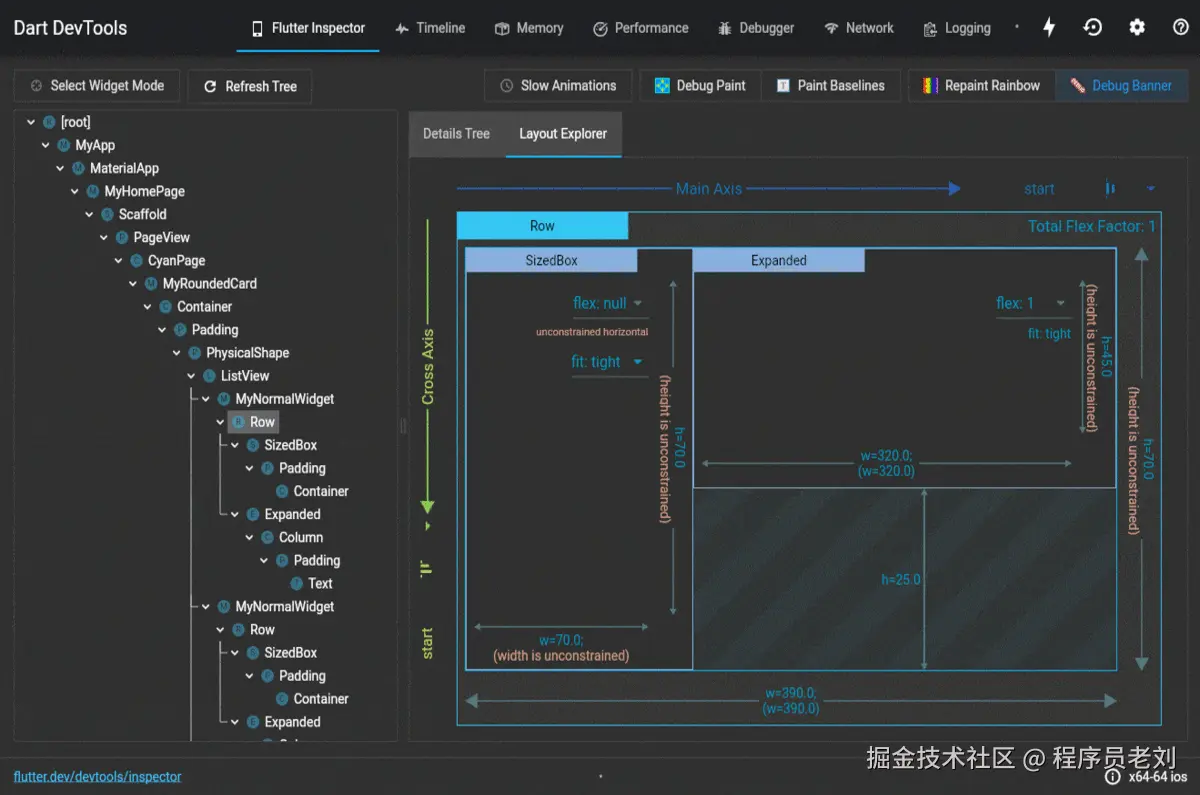
Task: Click the MyRoundedCard widget icon
Action: (151, 283)
